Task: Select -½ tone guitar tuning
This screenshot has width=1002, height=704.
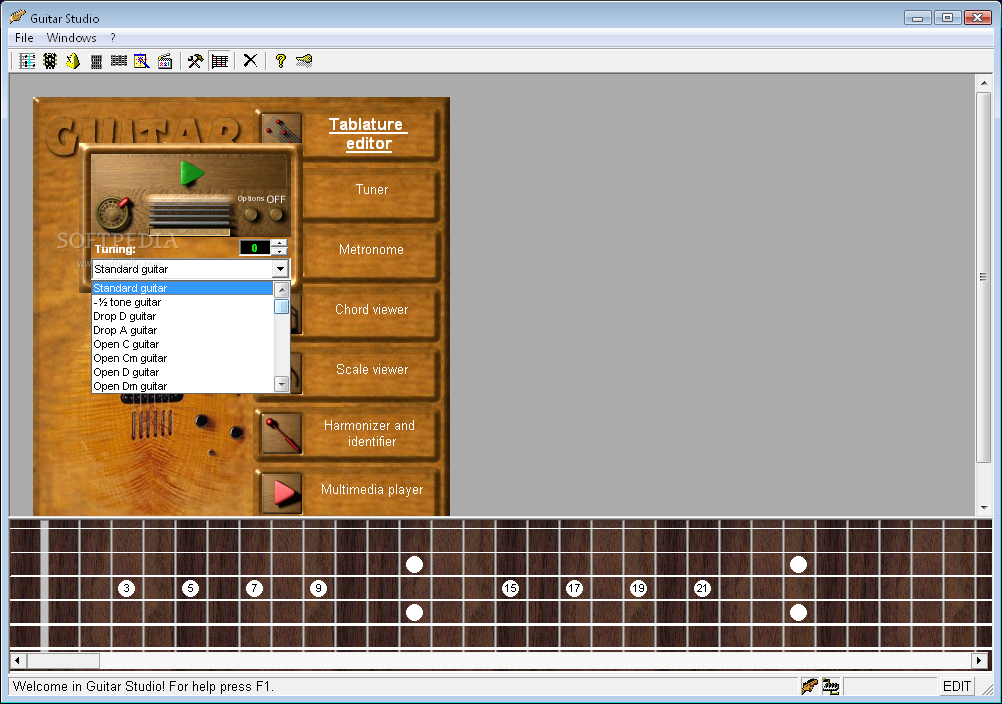Action: pos(182,302)
